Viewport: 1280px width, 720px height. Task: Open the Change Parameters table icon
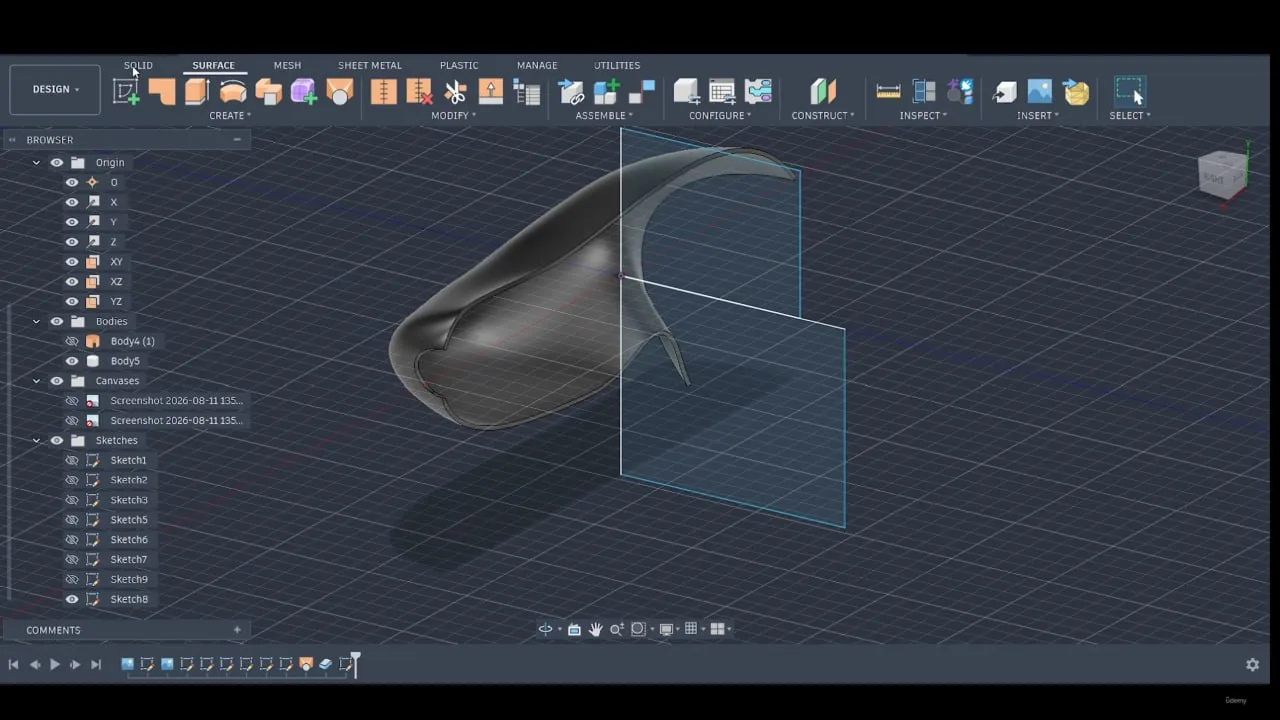[x=722, y=92]
